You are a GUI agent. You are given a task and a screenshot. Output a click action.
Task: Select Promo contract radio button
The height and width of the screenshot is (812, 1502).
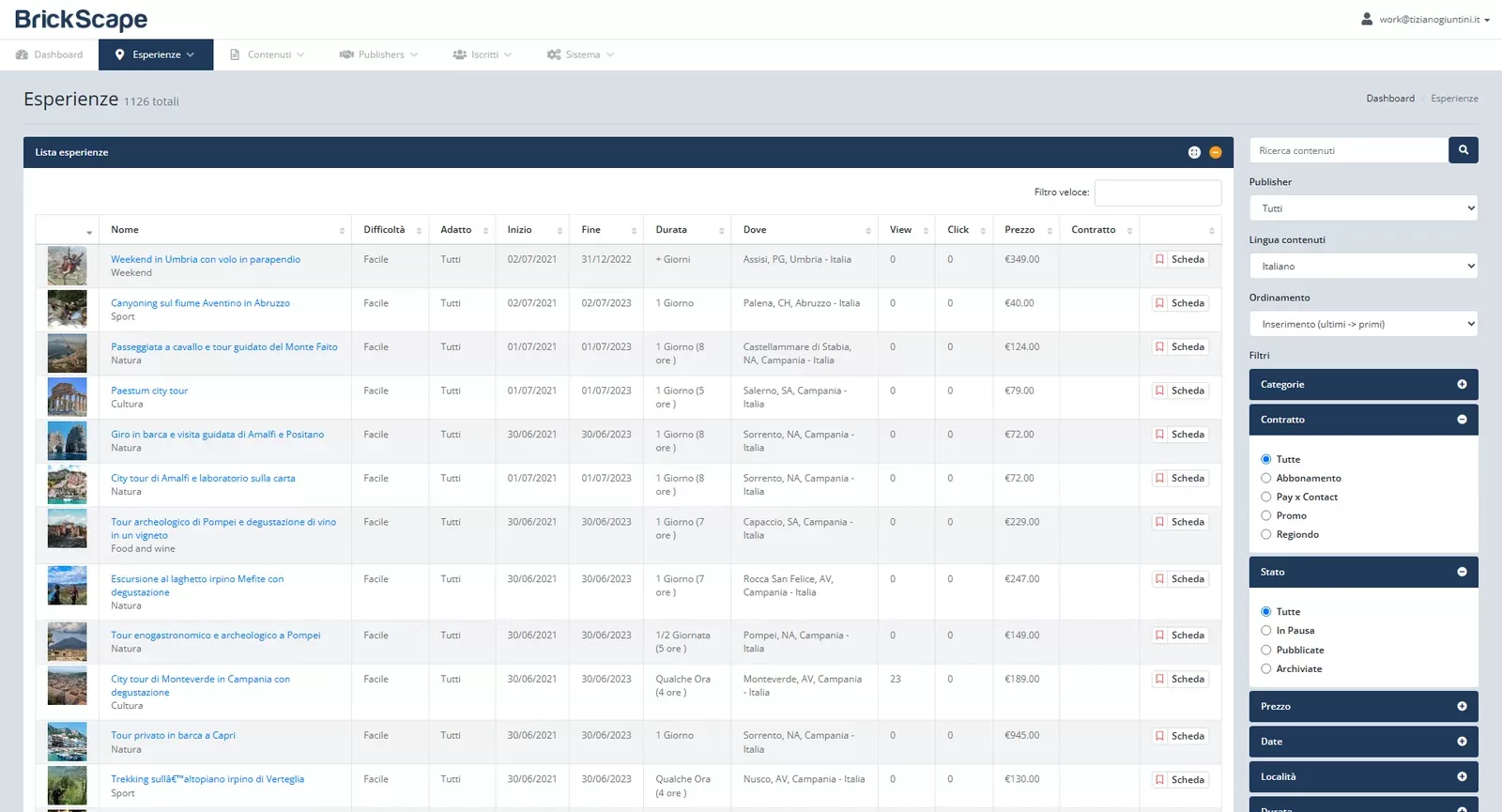tap(1266, 515)
